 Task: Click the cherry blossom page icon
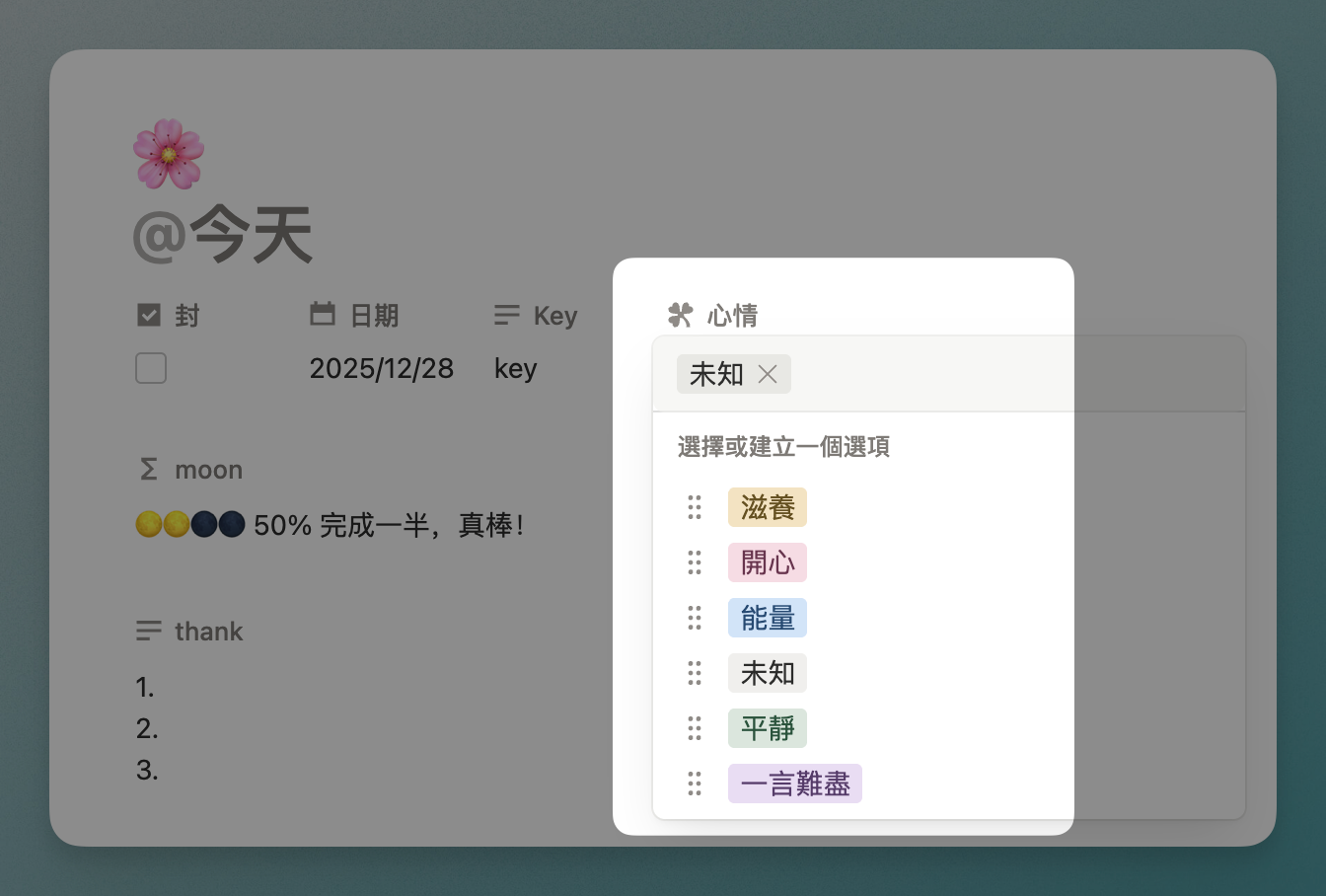click(x=169, y=154)
